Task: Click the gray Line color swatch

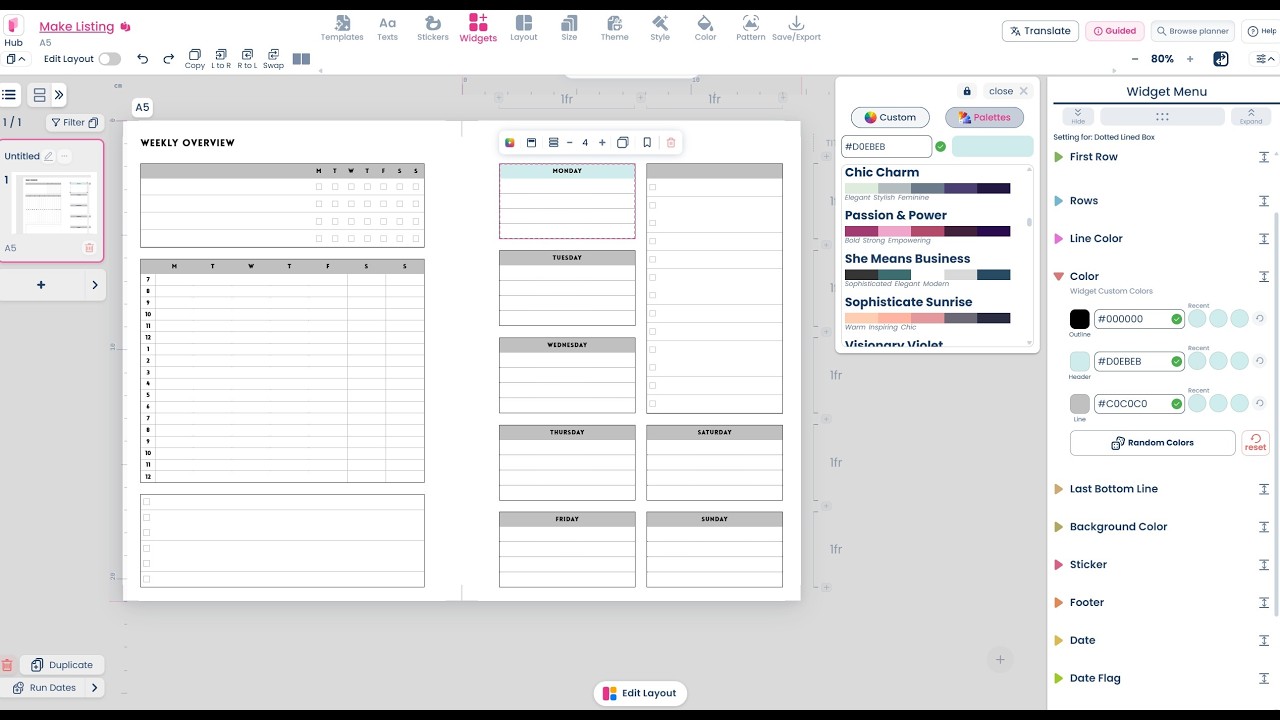Action: coord(1080,404)
